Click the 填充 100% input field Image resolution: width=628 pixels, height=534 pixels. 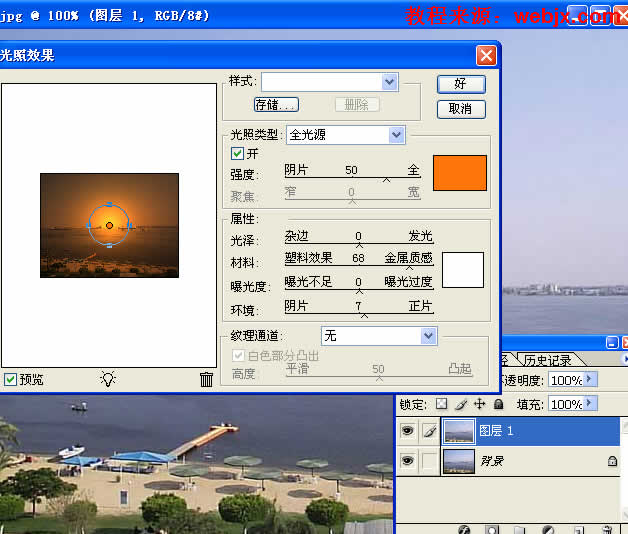566,404
